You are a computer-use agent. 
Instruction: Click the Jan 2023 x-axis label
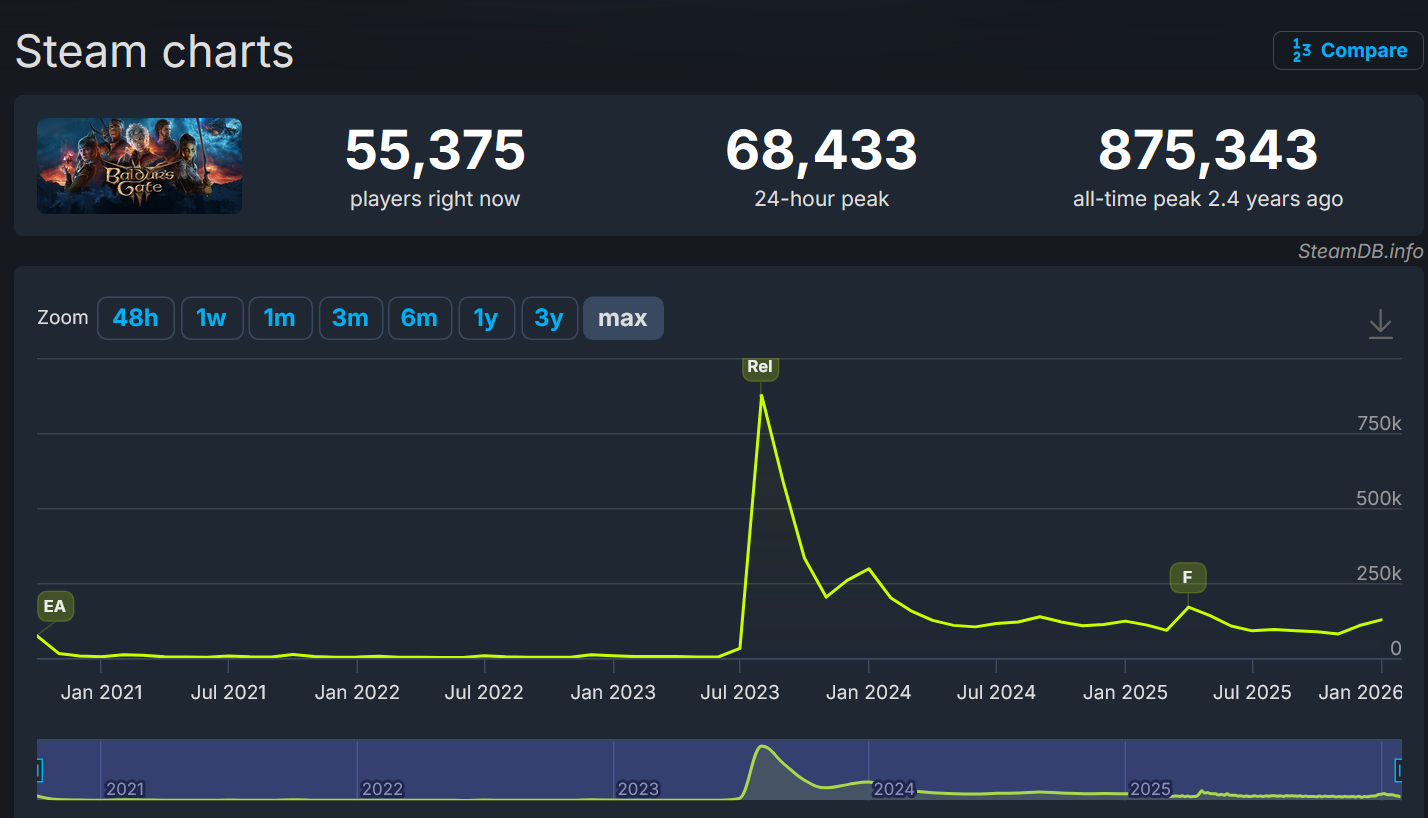(613, 692)
